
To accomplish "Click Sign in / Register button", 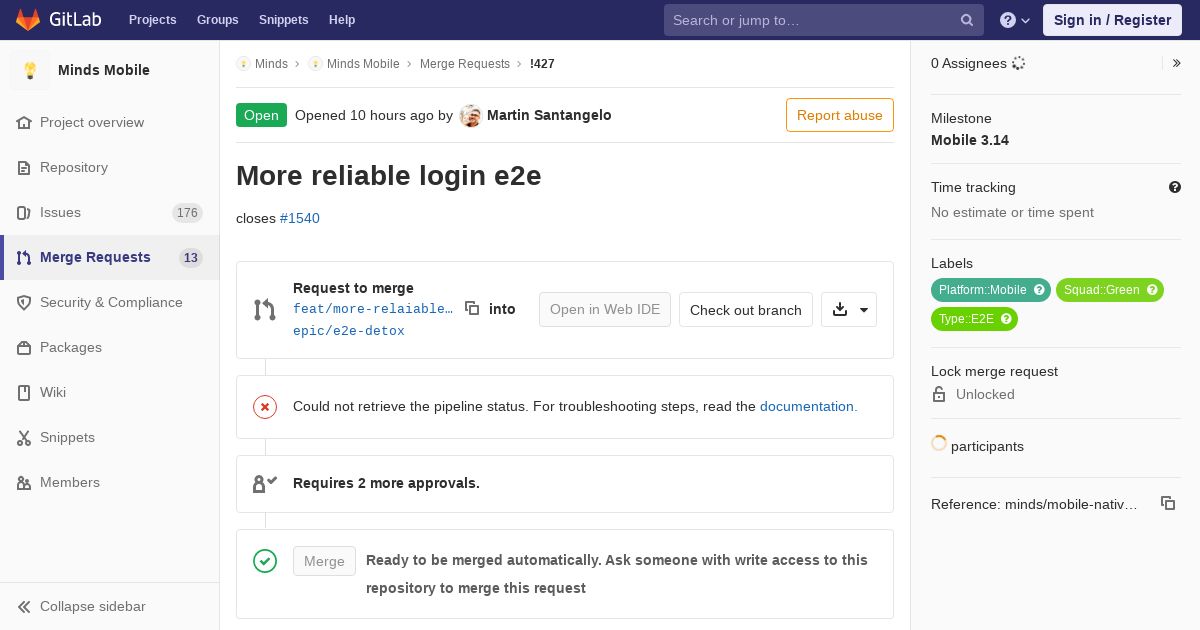I will (x=1112, y=20).
